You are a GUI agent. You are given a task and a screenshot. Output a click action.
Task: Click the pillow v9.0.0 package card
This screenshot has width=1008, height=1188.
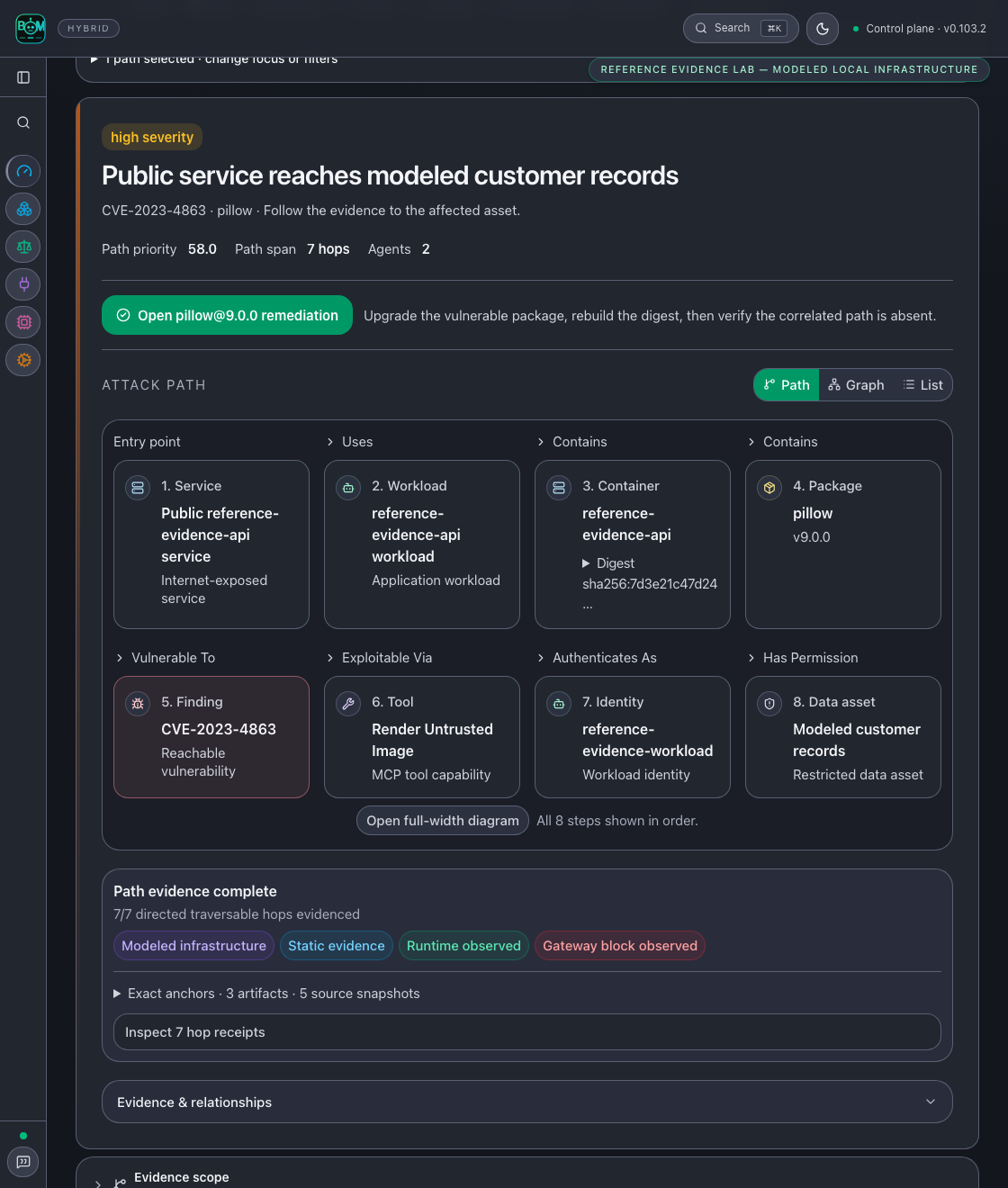point(843,544)
